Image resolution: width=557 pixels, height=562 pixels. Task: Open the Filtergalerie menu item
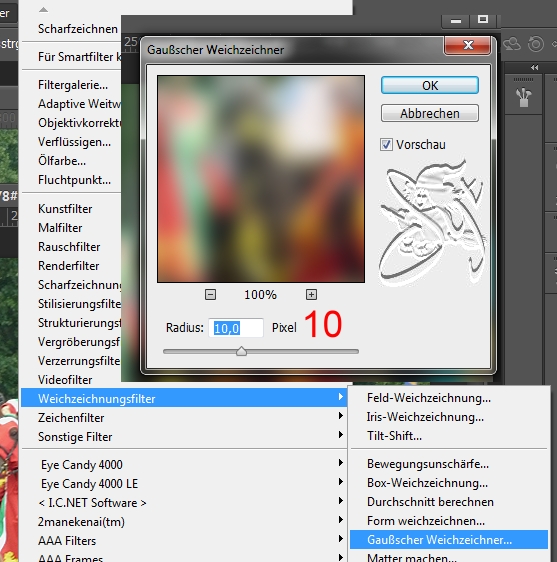73,85
